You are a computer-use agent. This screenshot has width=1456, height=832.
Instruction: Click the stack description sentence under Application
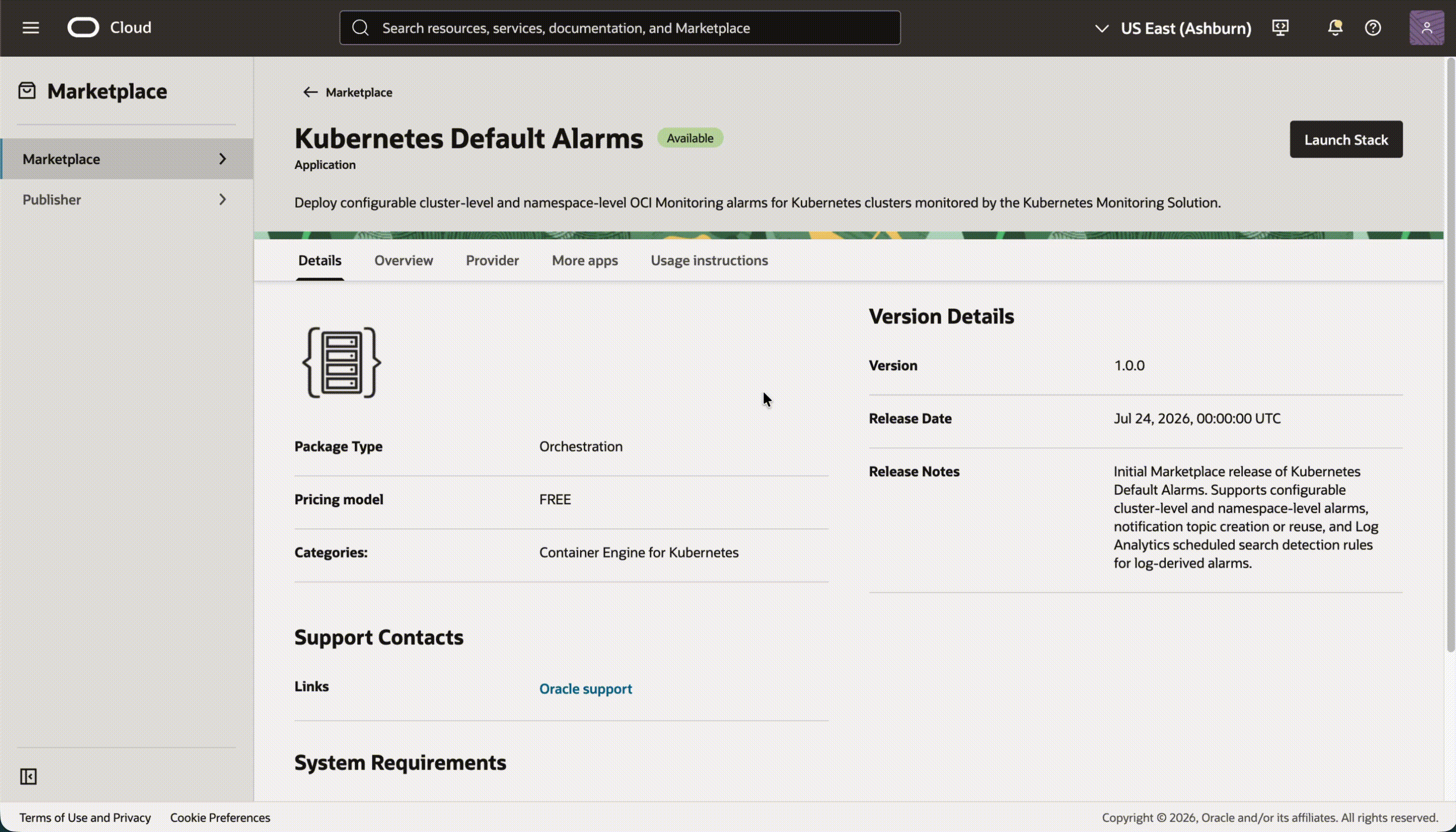tap(757, 203)
